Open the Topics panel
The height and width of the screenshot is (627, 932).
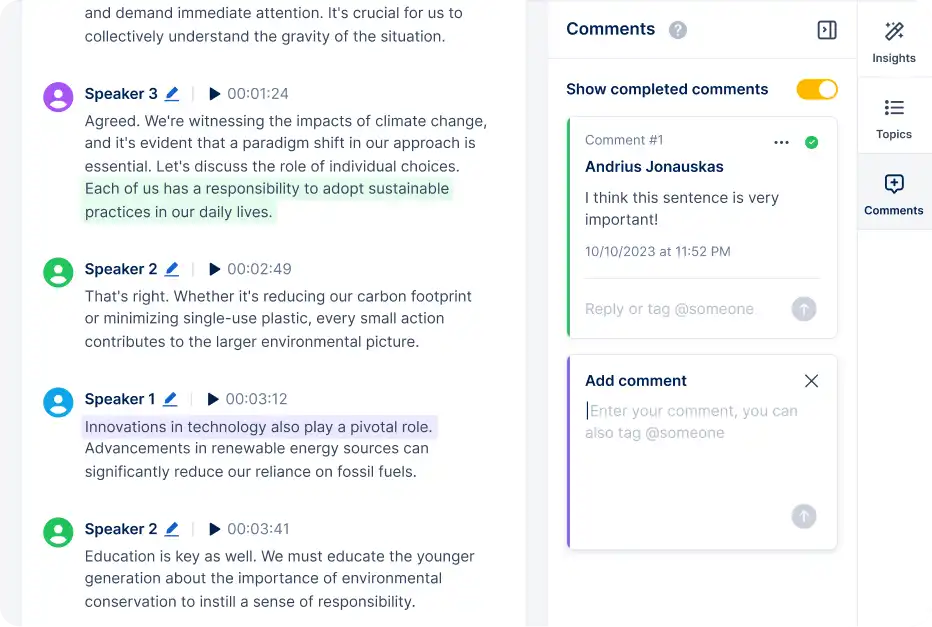point(893,113)
